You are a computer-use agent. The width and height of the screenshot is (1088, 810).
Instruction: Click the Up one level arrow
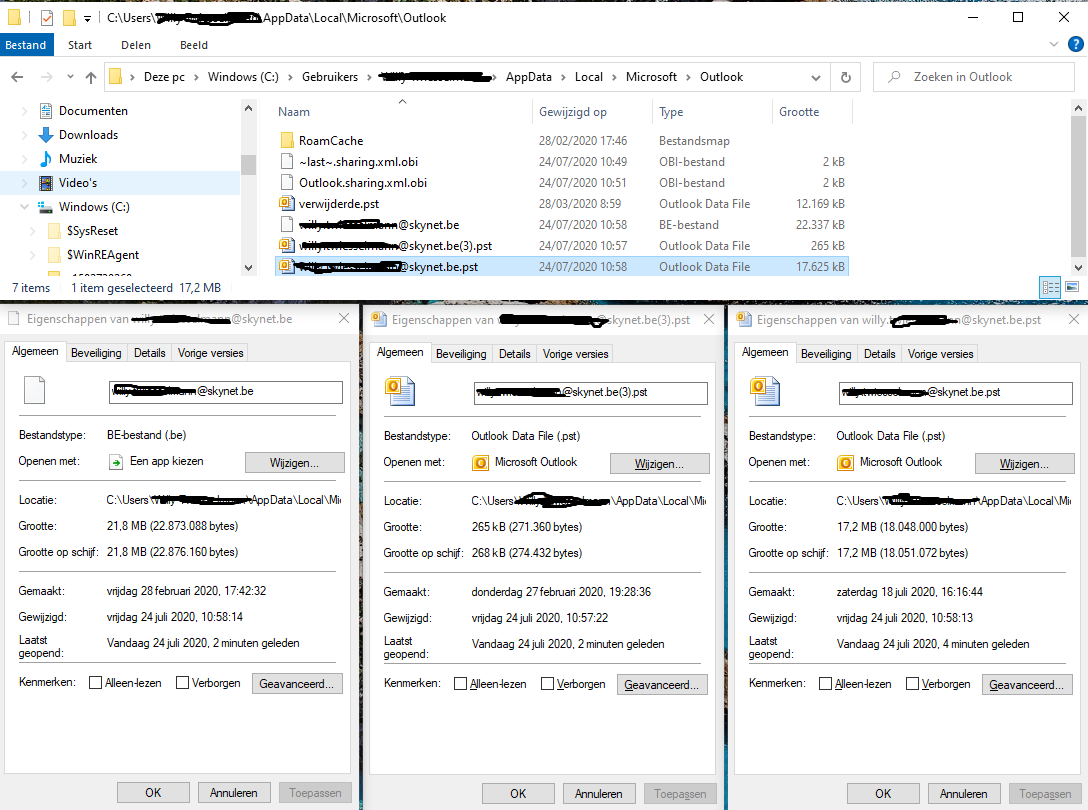tap(91, 77)
